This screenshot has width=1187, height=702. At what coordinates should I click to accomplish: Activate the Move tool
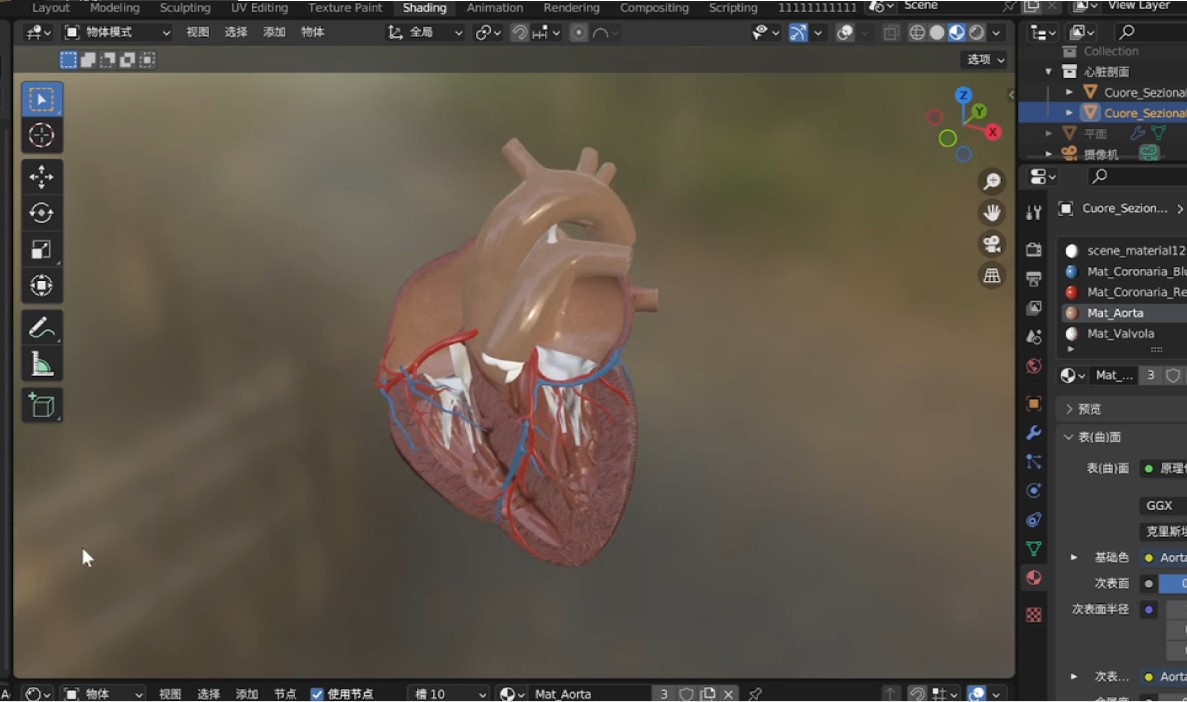pyautogui.click(x=42, y=177)
